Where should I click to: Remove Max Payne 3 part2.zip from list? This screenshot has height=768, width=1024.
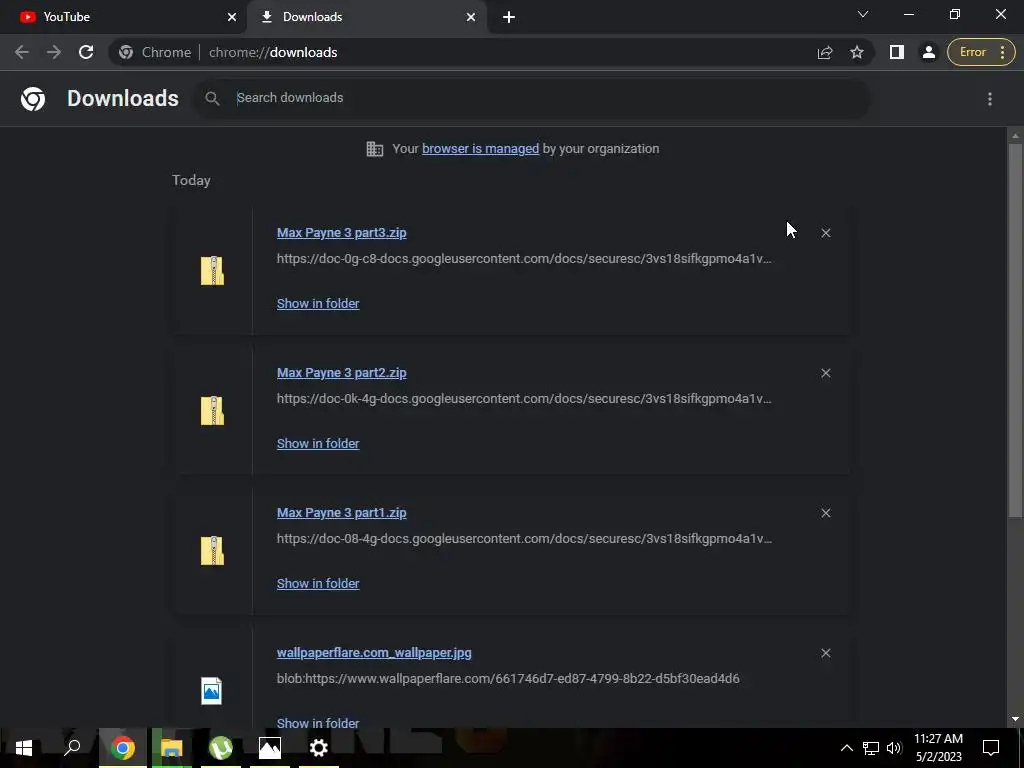pyautogui.click(x=825, y=373)
